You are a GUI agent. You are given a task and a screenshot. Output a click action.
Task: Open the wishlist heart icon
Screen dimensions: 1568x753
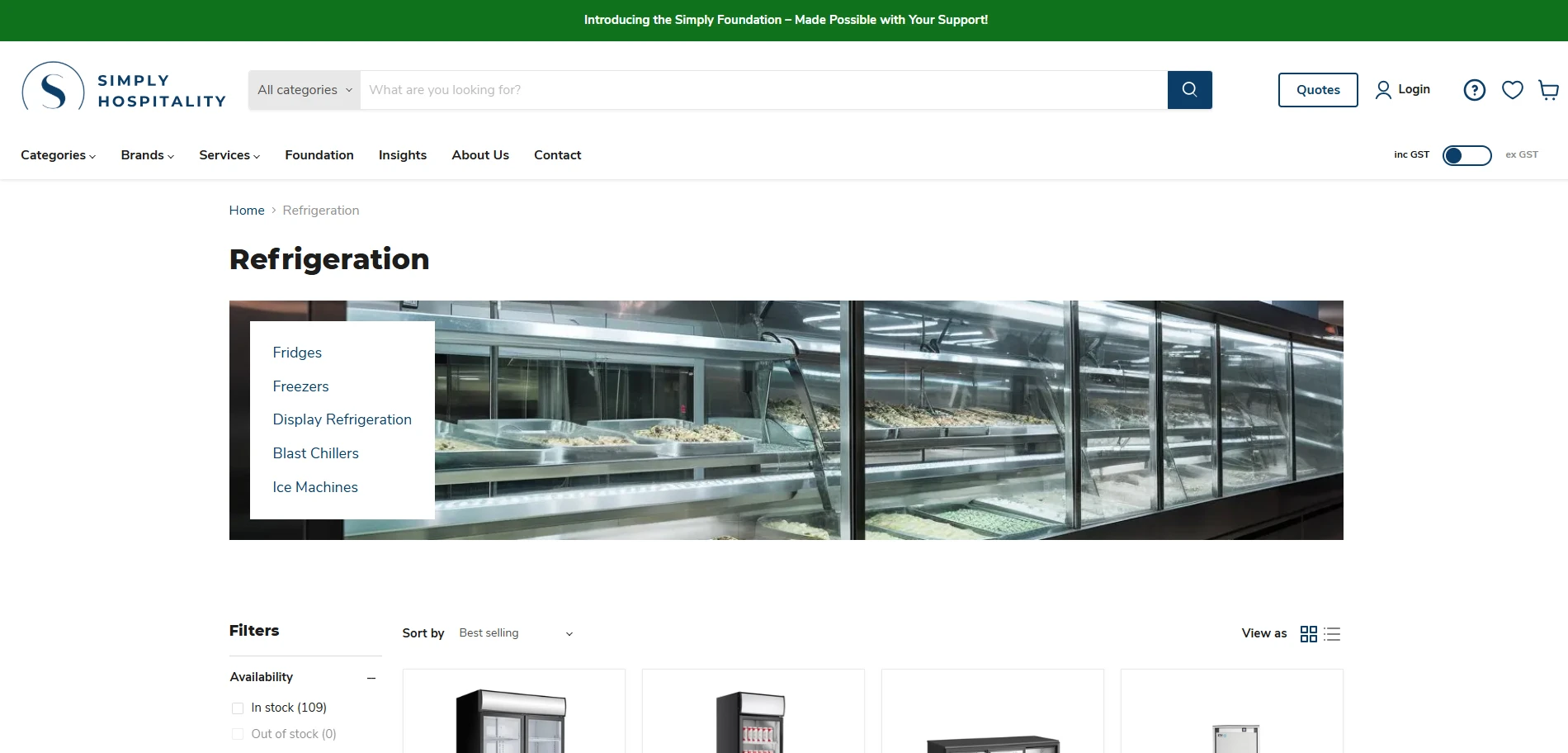(x=1512, y=90)
